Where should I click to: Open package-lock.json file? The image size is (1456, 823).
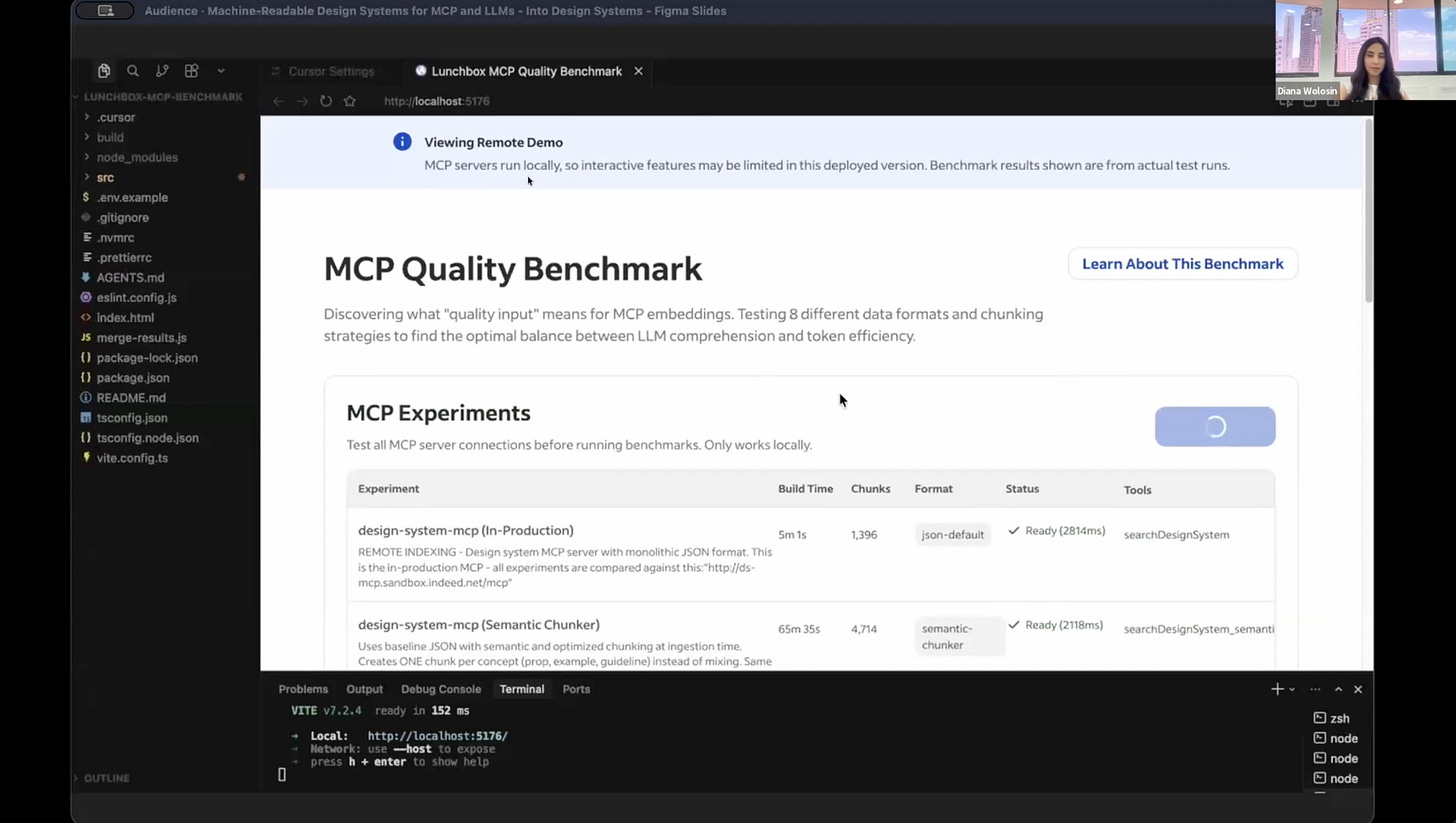(147, 357)
